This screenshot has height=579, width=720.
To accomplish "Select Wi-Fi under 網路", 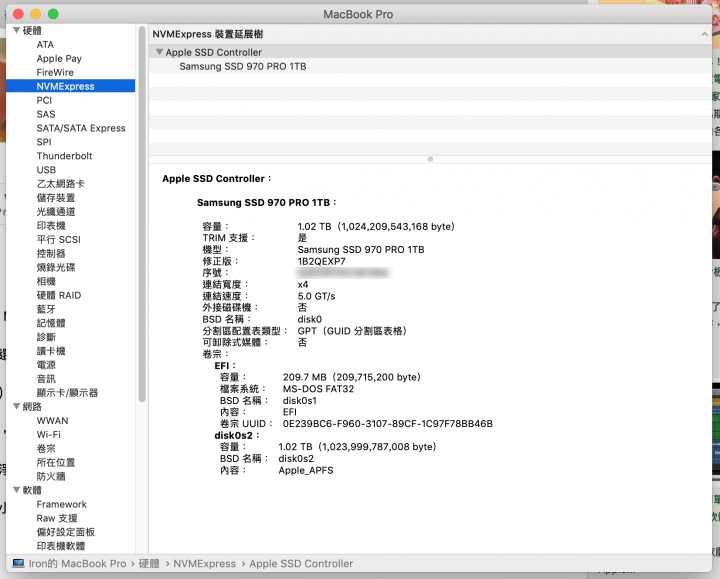I will click(x=49, y=434).
